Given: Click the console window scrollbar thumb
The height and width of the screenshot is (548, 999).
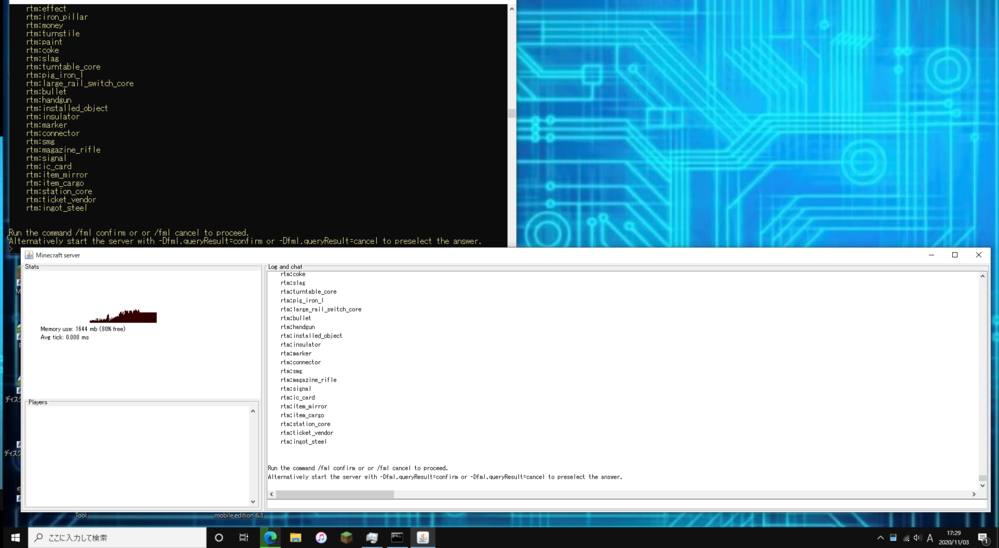Looking at the screenshot, I should [511, 113].
